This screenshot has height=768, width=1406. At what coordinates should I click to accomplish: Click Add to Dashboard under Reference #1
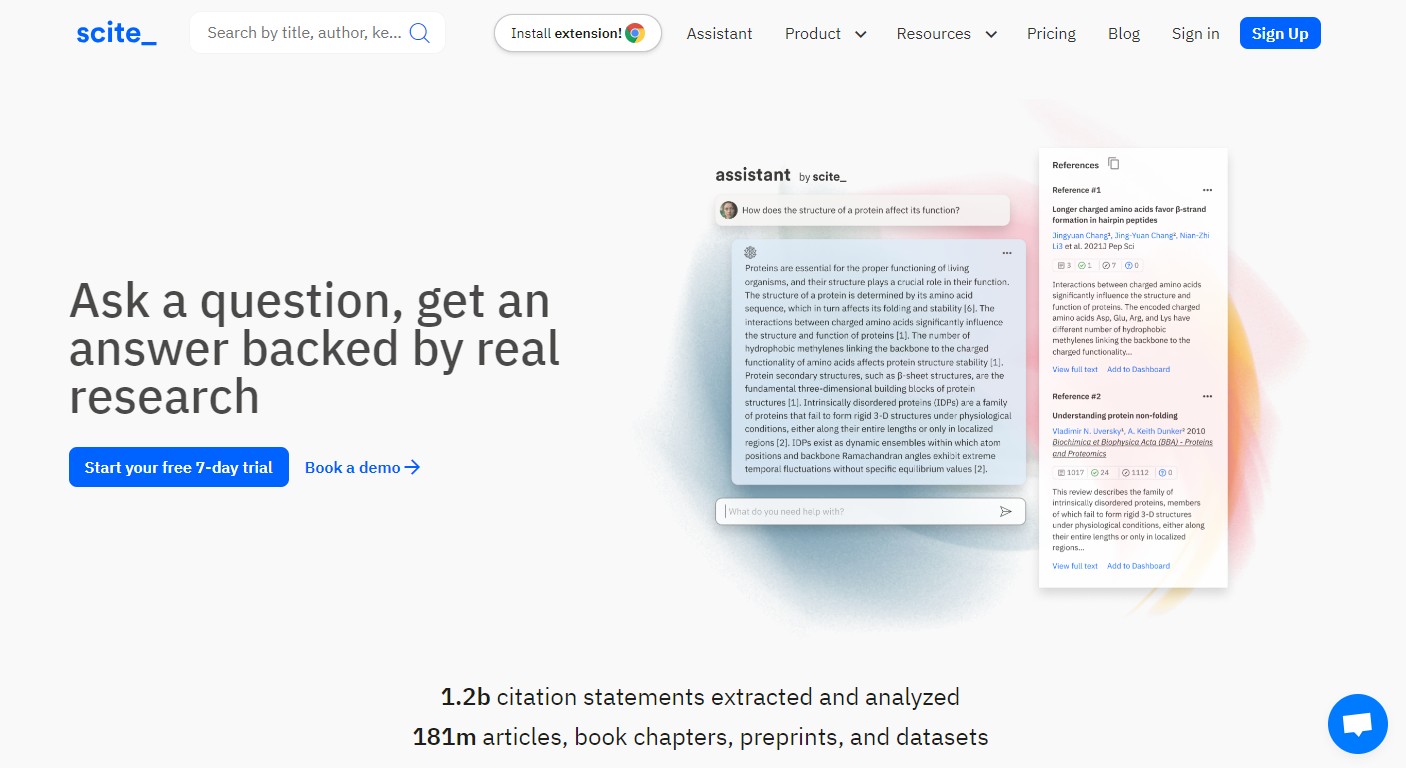click(1138, 369)
